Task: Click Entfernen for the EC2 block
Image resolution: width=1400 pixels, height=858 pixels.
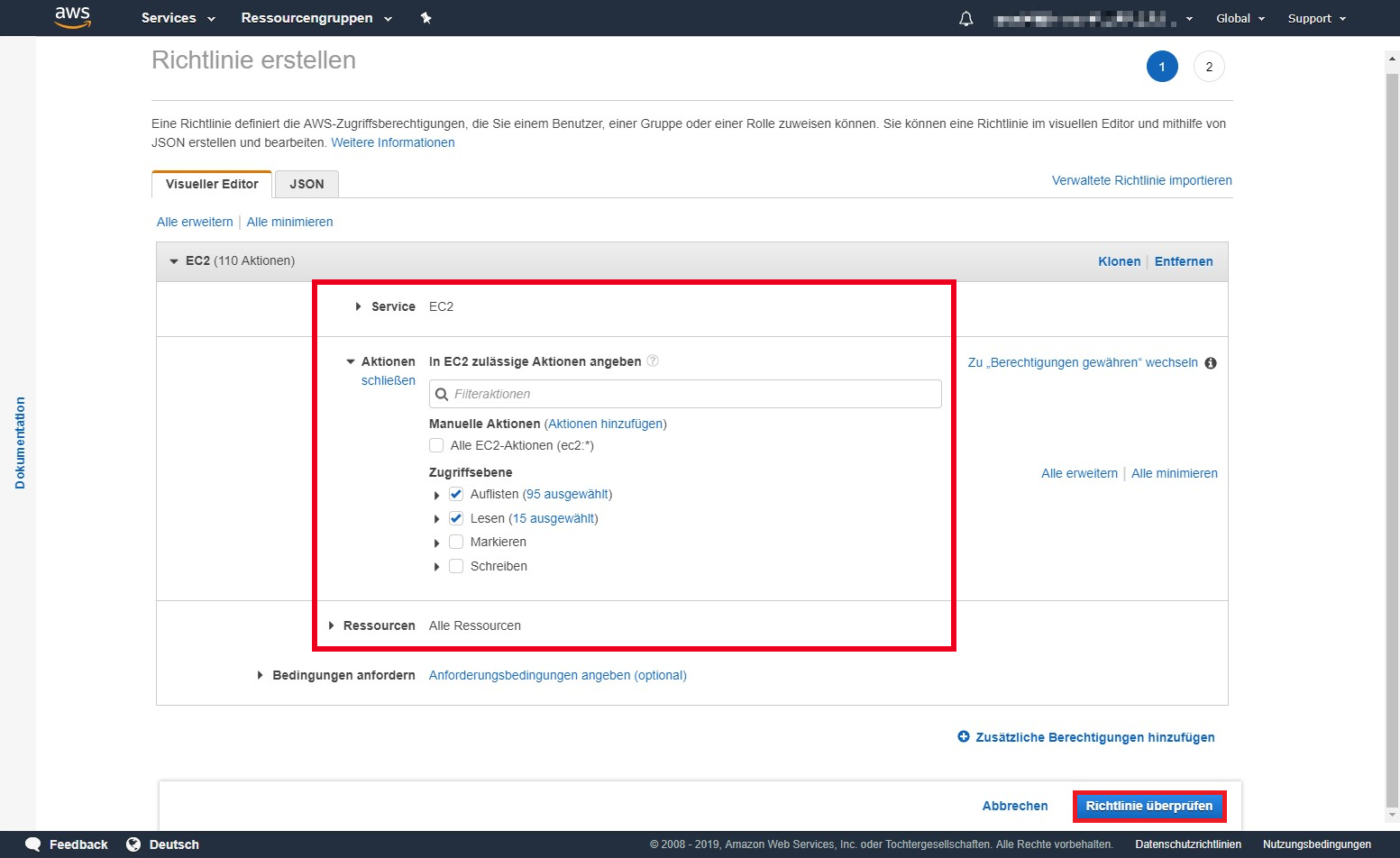Action: (x=1184, y=261)
